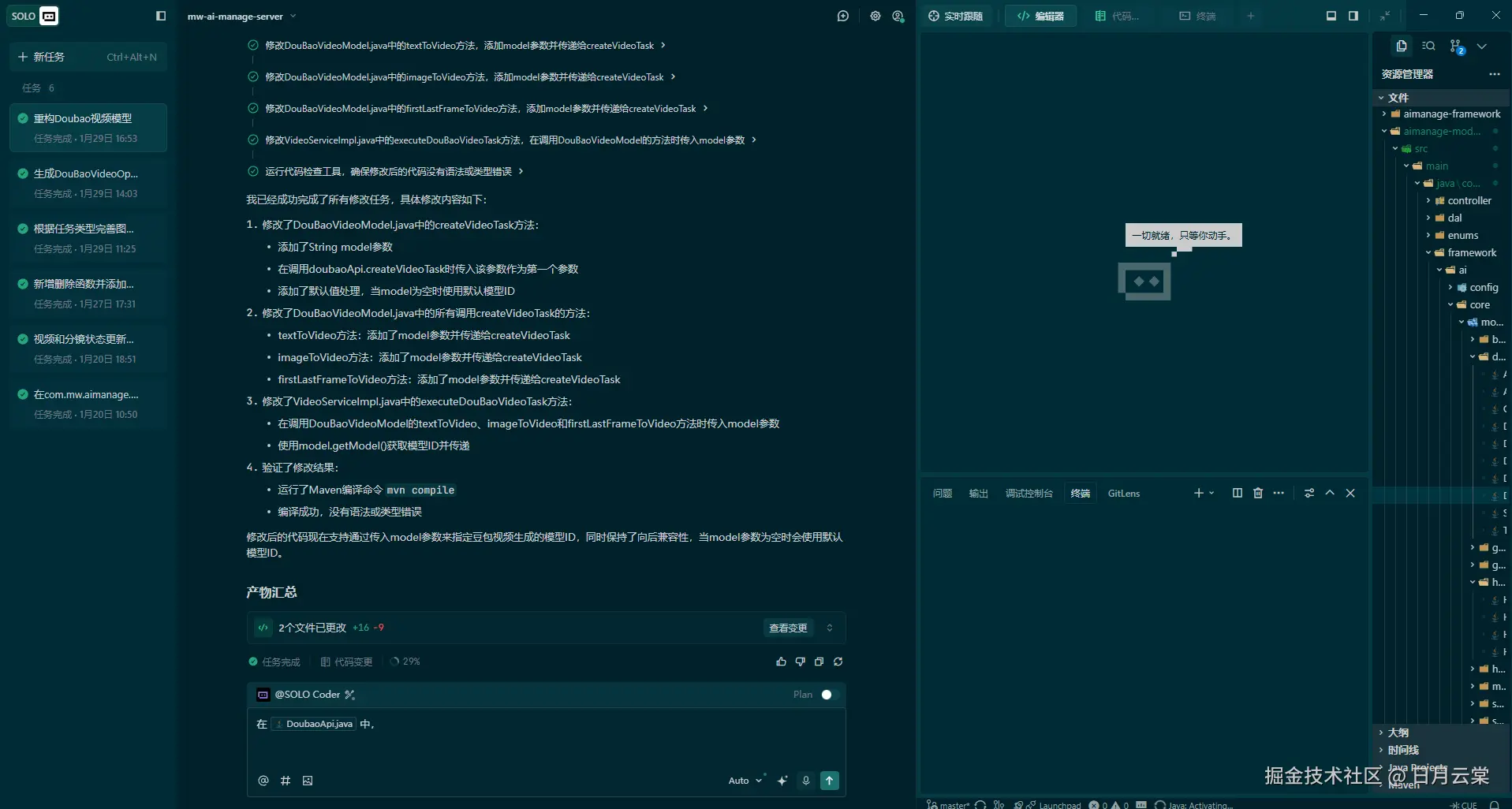1512x809 pixels.
Task: Delete terminal with the trash icon
Action: pos(1258,493)
